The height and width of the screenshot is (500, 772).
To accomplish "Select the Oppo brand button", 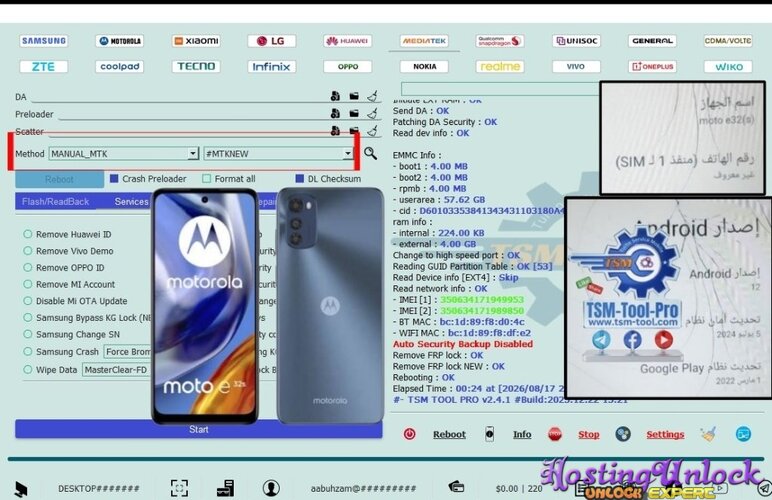I will pyautogui.click(x=348, y=66).
